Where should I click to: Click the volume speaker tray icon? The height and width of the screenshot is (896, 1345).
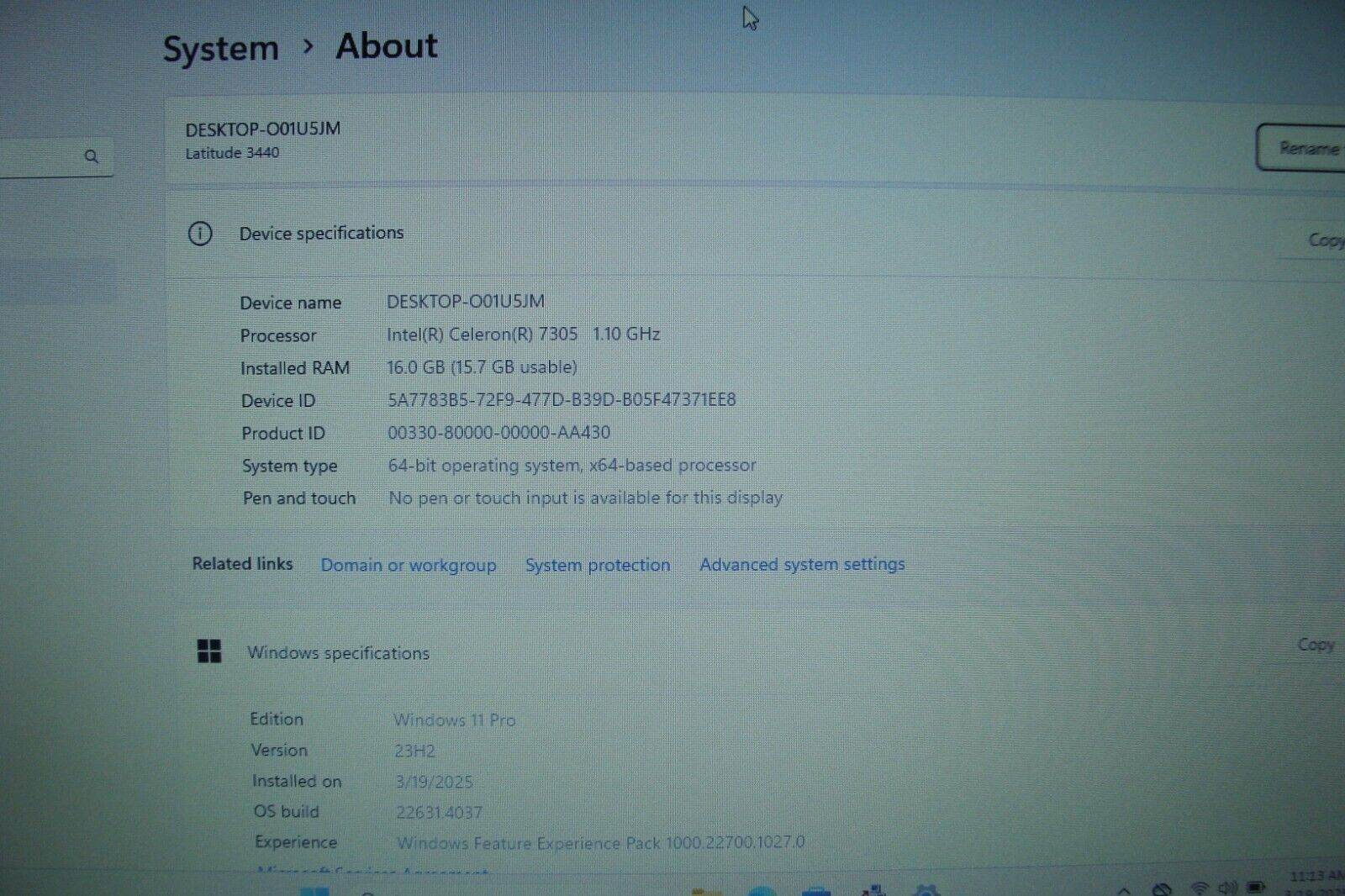tap(1227, 888)
